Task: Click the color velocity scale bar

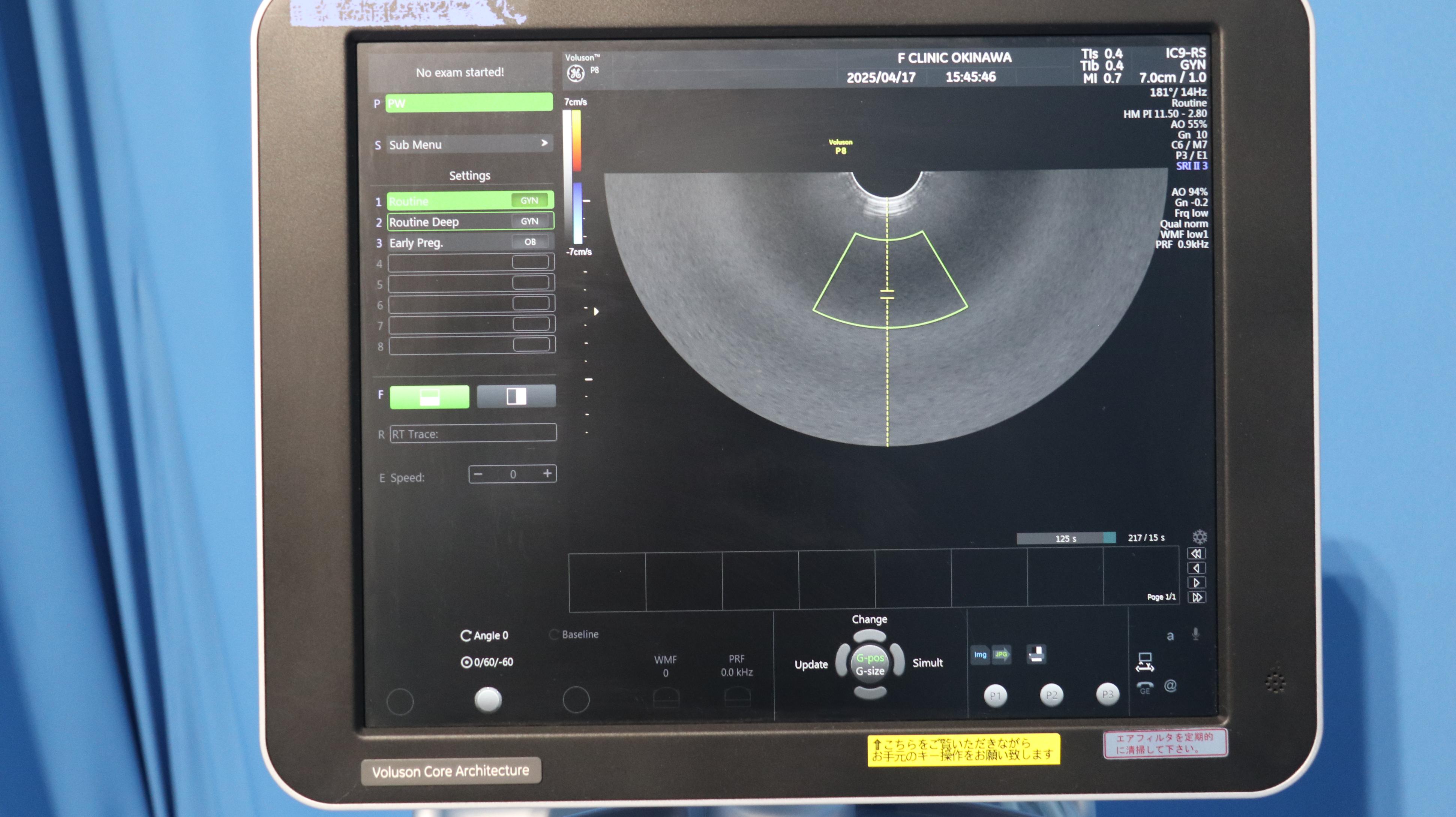Action: [x=577, y=177]
